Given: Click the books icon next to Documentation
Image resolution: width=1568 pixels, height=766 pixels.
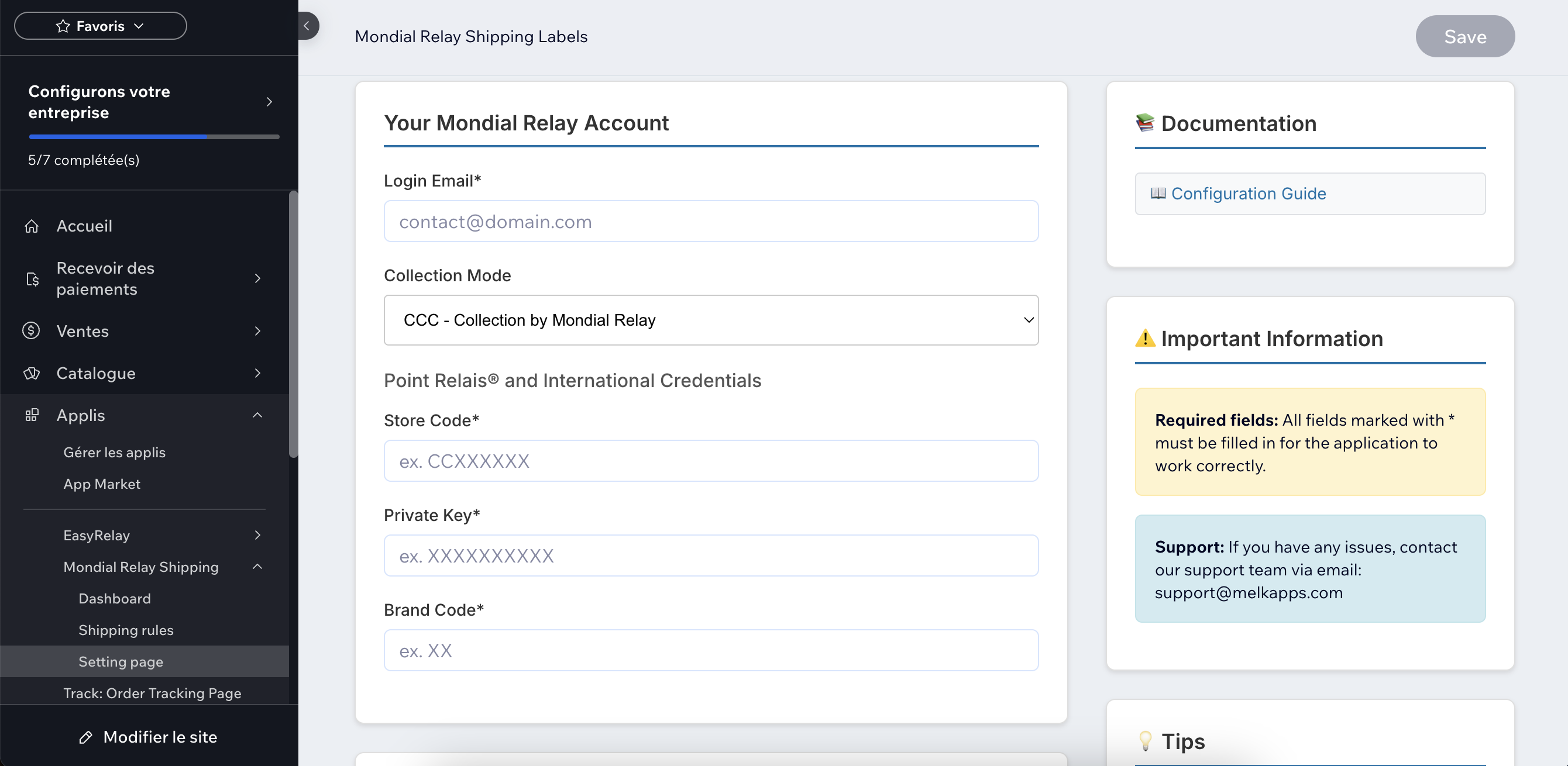Looking at the screenshot, I should [x=1145, y=123].
